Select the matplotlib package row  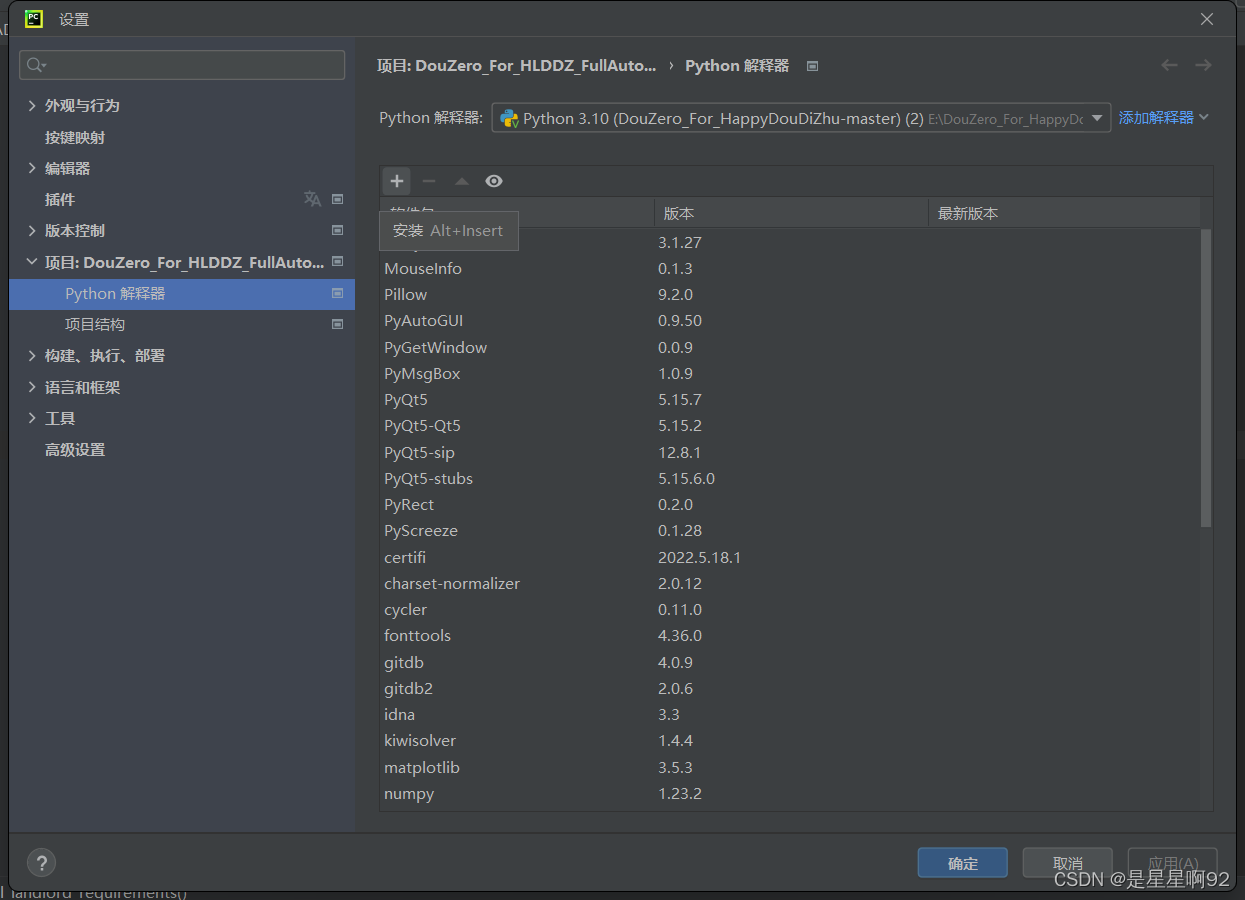[x=790, y=767]
